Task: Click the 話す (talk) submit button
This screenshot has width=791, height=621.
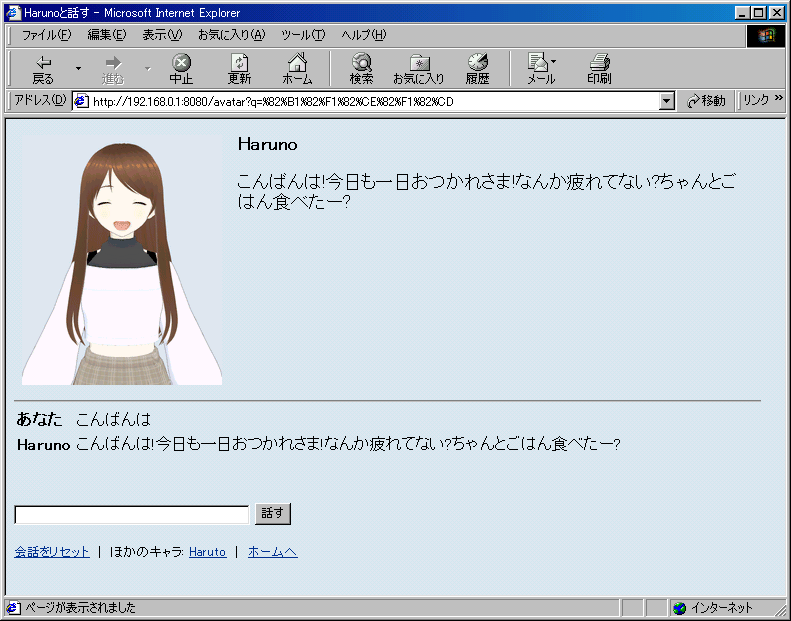Action: [273, 514]
